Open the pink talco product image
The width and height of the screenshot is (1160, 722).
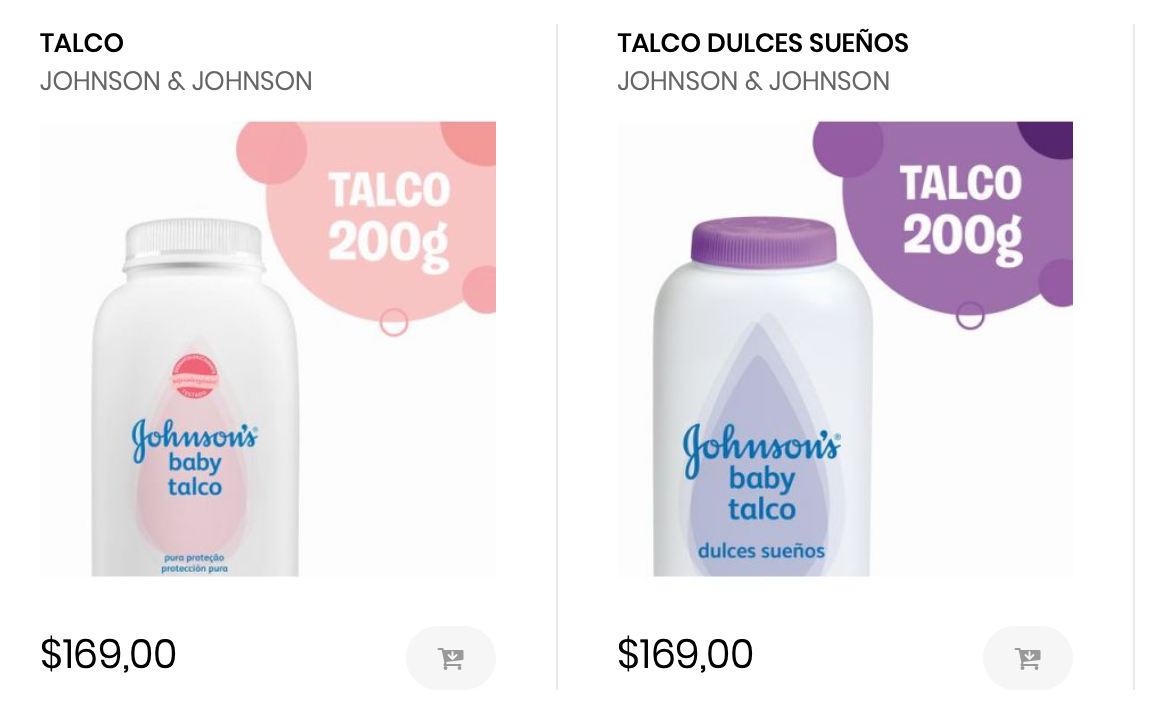[268, 348]
